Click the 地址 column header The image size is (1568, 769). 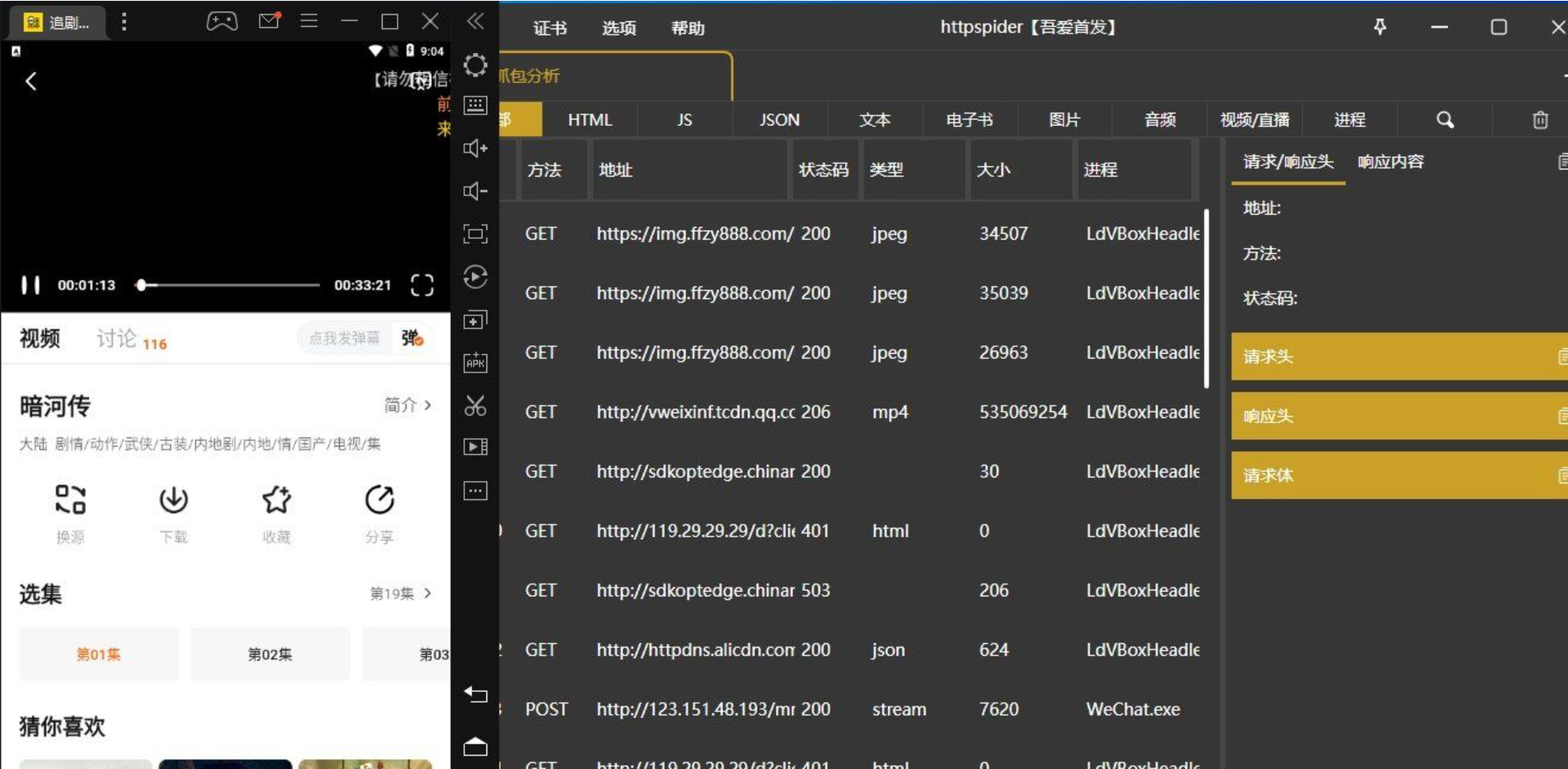(690, 170)
